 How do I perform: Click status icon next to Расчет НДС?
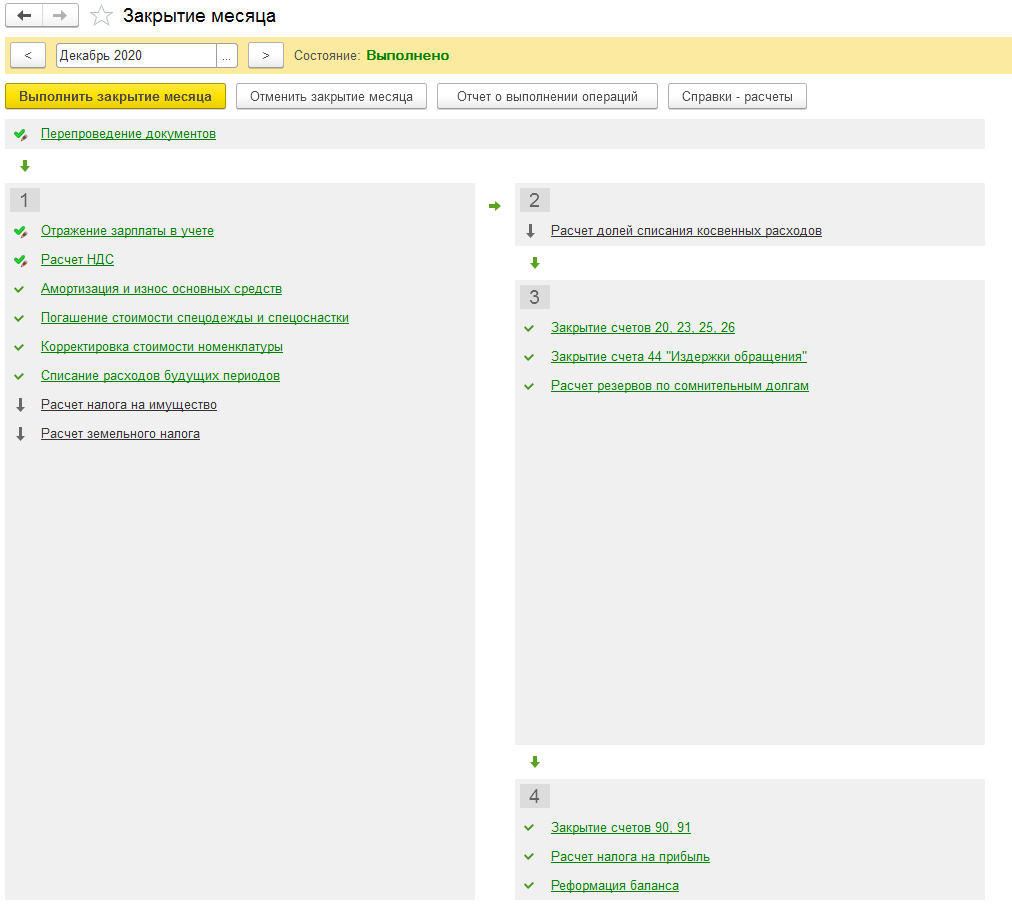[21, 261]
